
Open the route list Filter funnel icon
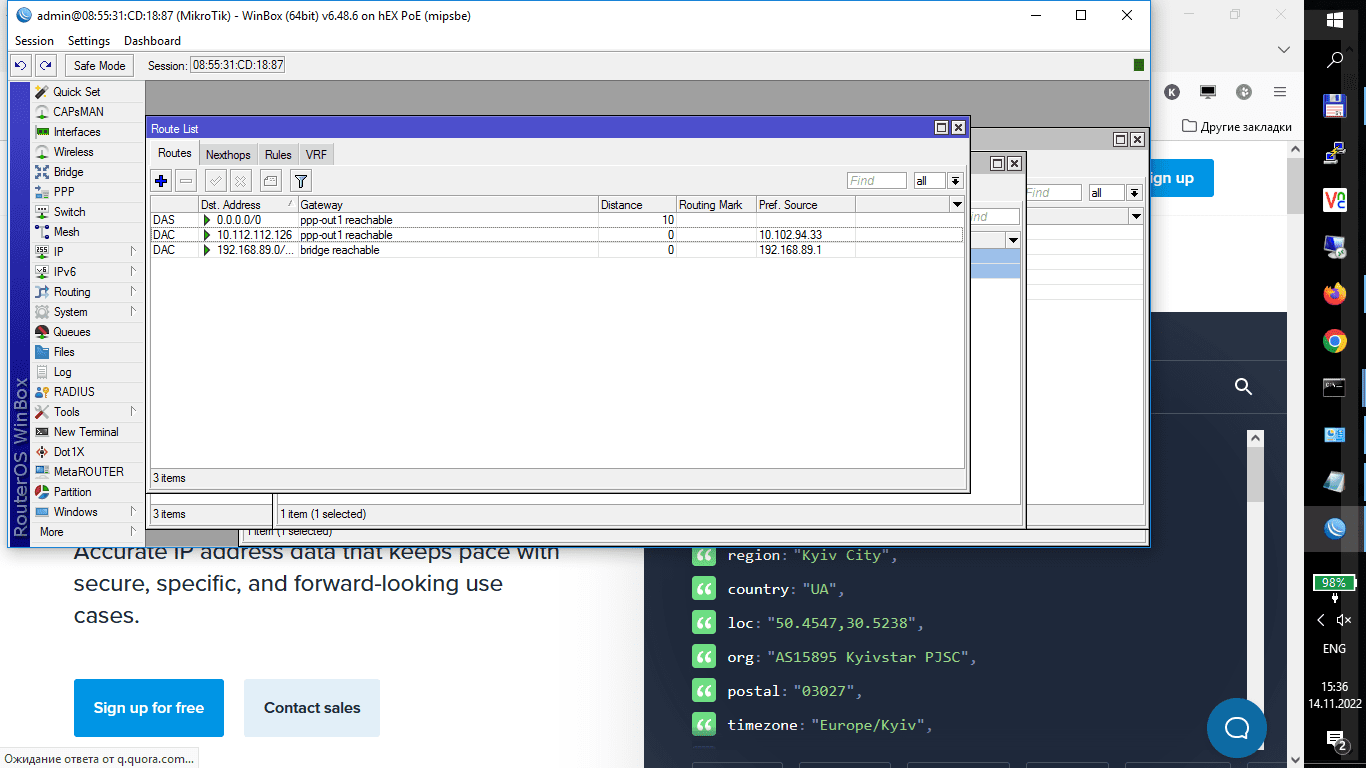tap(301, 181)
